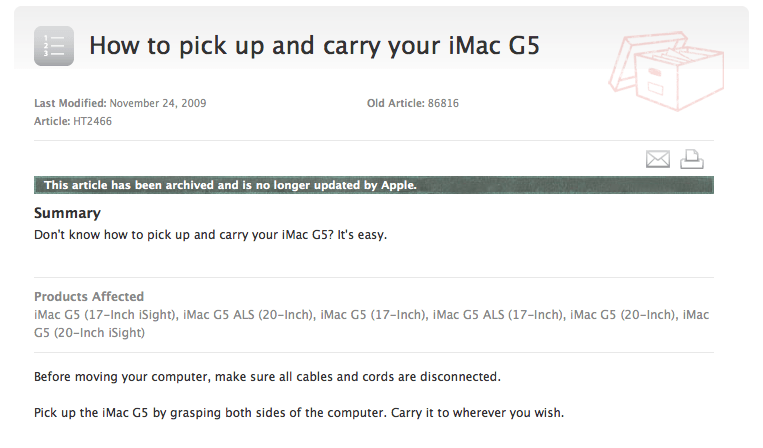Click the Products Affected heading
The height and width of the screenshot is (448, 763).
pyautogui.click(x=89, y=296)
